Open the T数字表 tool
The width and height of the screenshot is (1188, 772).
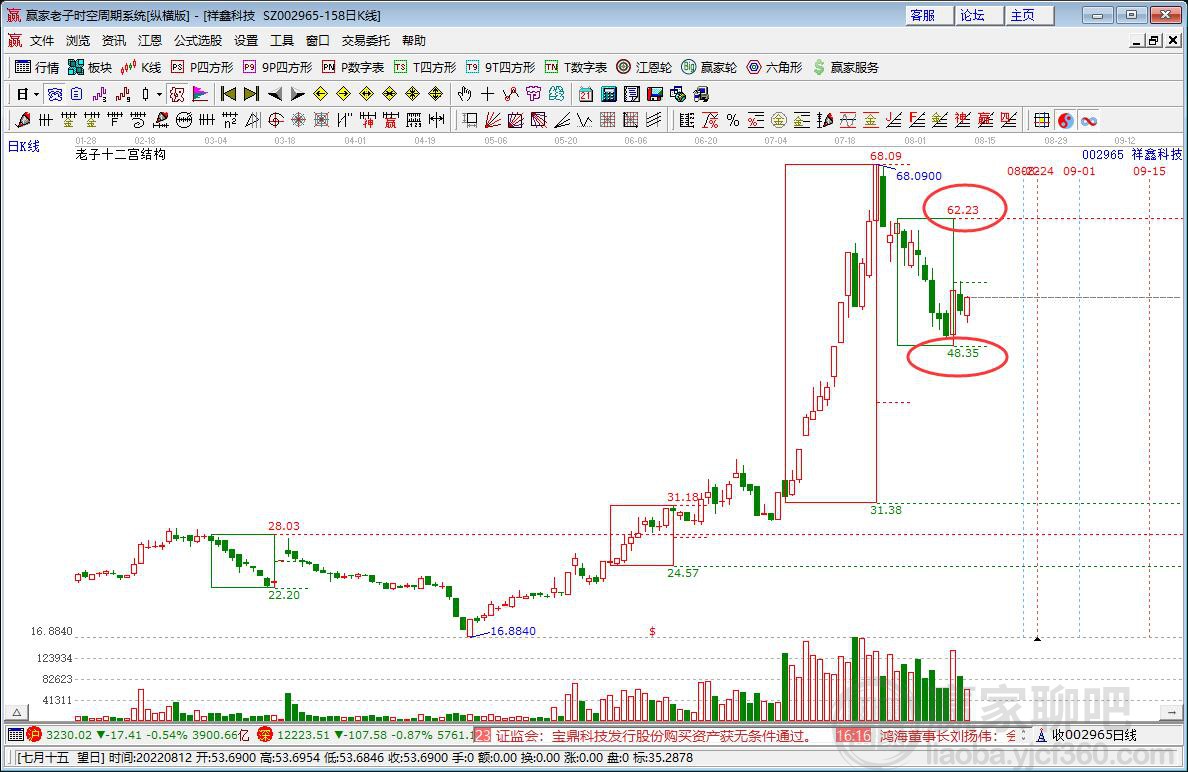click(x=577, y=67)
